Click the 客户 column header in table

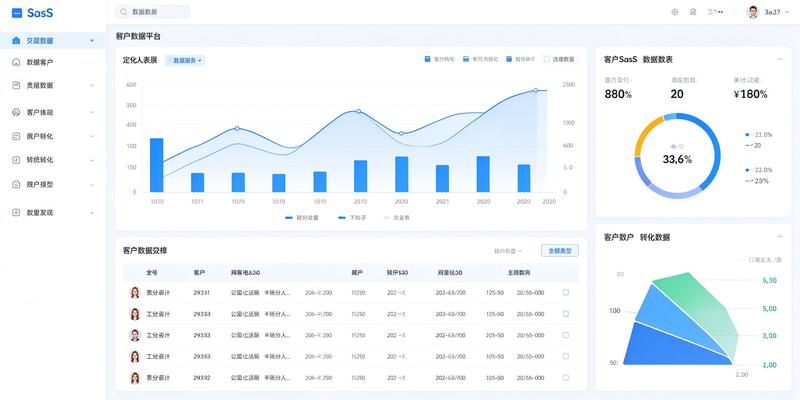click(x=199, y=273)
